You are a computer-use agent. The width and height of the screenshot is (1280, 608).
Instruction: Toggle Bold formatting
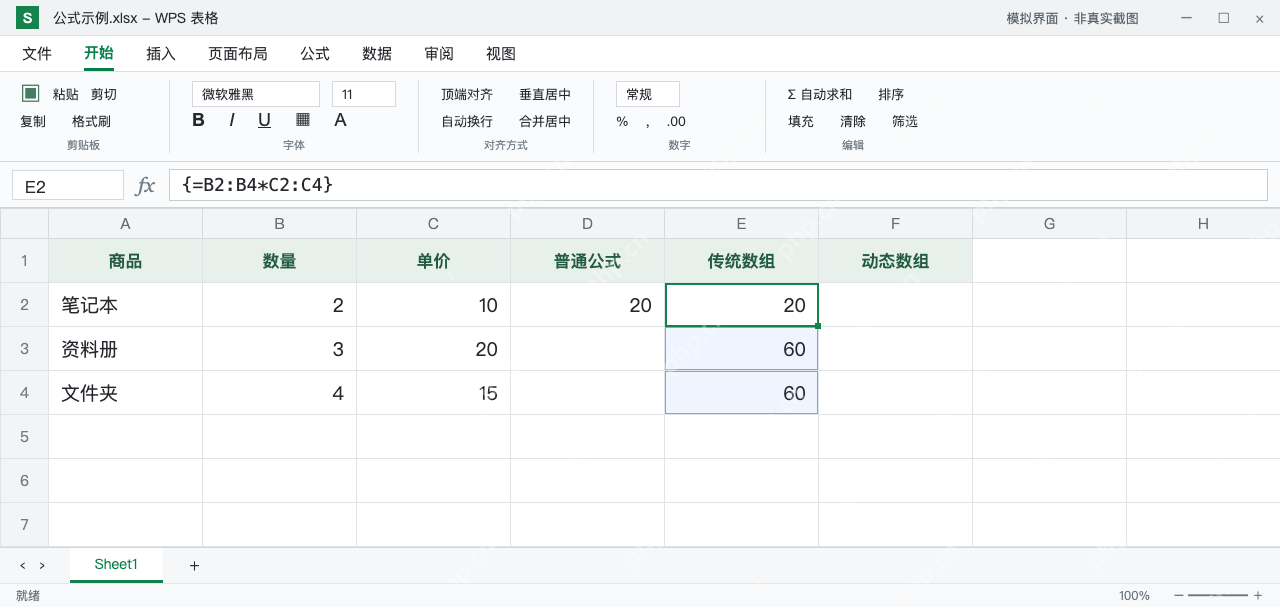[x=198, y=120]
